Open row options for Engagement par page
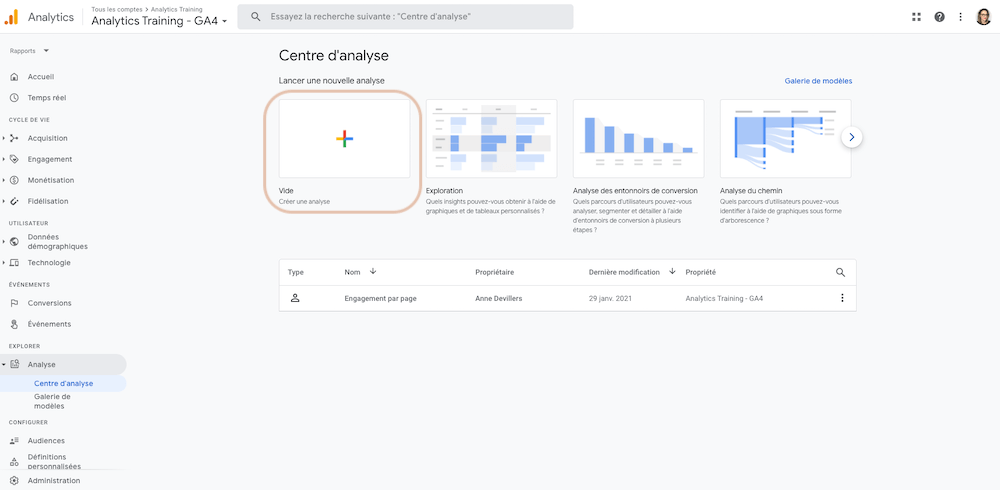 842,298
